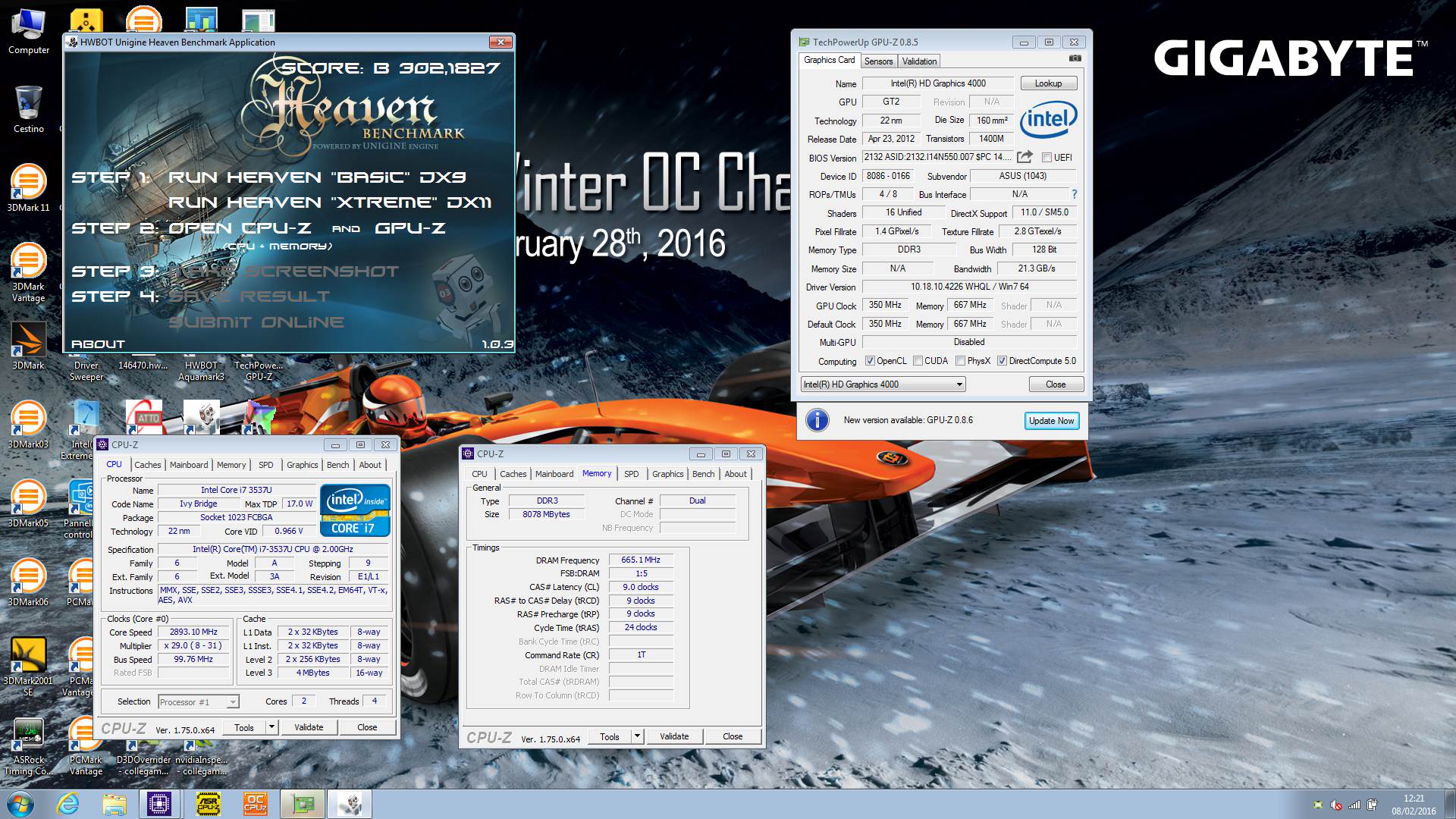Launch the 3DMark Vantage desktop shortcut
1456x819 pixels.
tap(28, 273)
